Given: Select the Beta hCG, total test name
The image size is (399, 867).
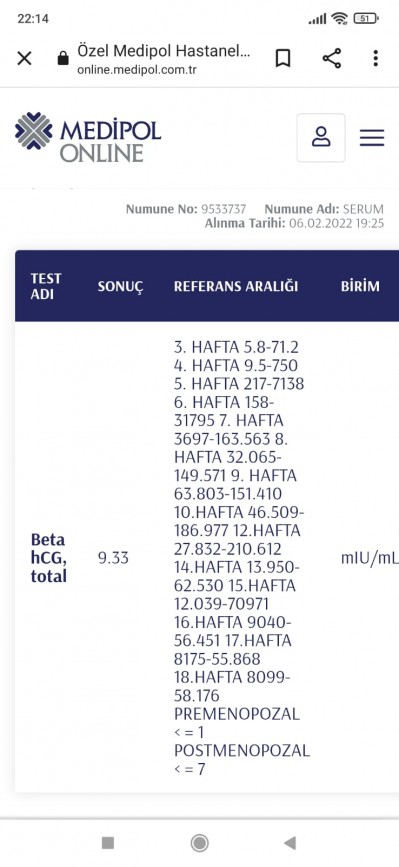Looking at the screenshot, I should pos(49,558).
